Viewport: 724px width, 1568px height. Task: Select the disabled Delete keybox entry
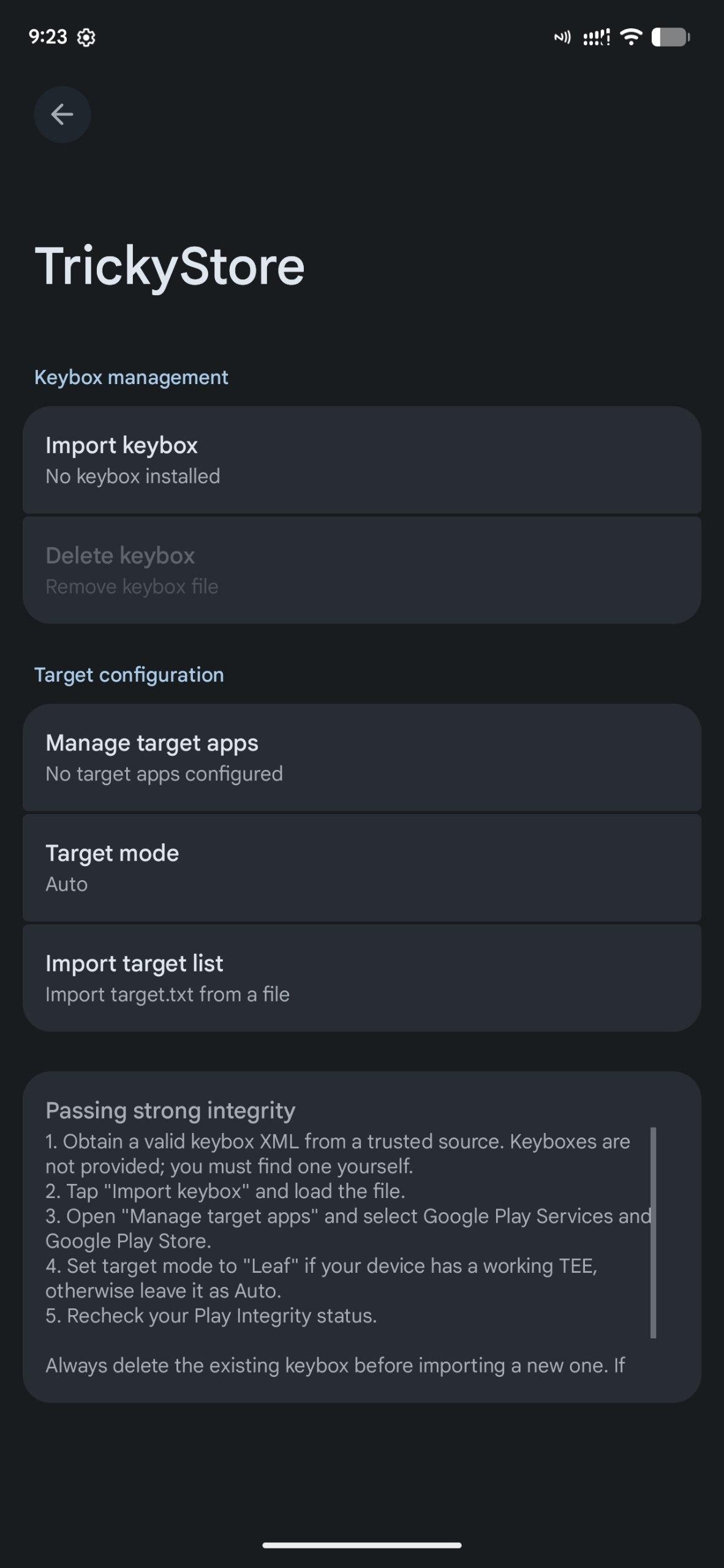(x=361, y=570)
